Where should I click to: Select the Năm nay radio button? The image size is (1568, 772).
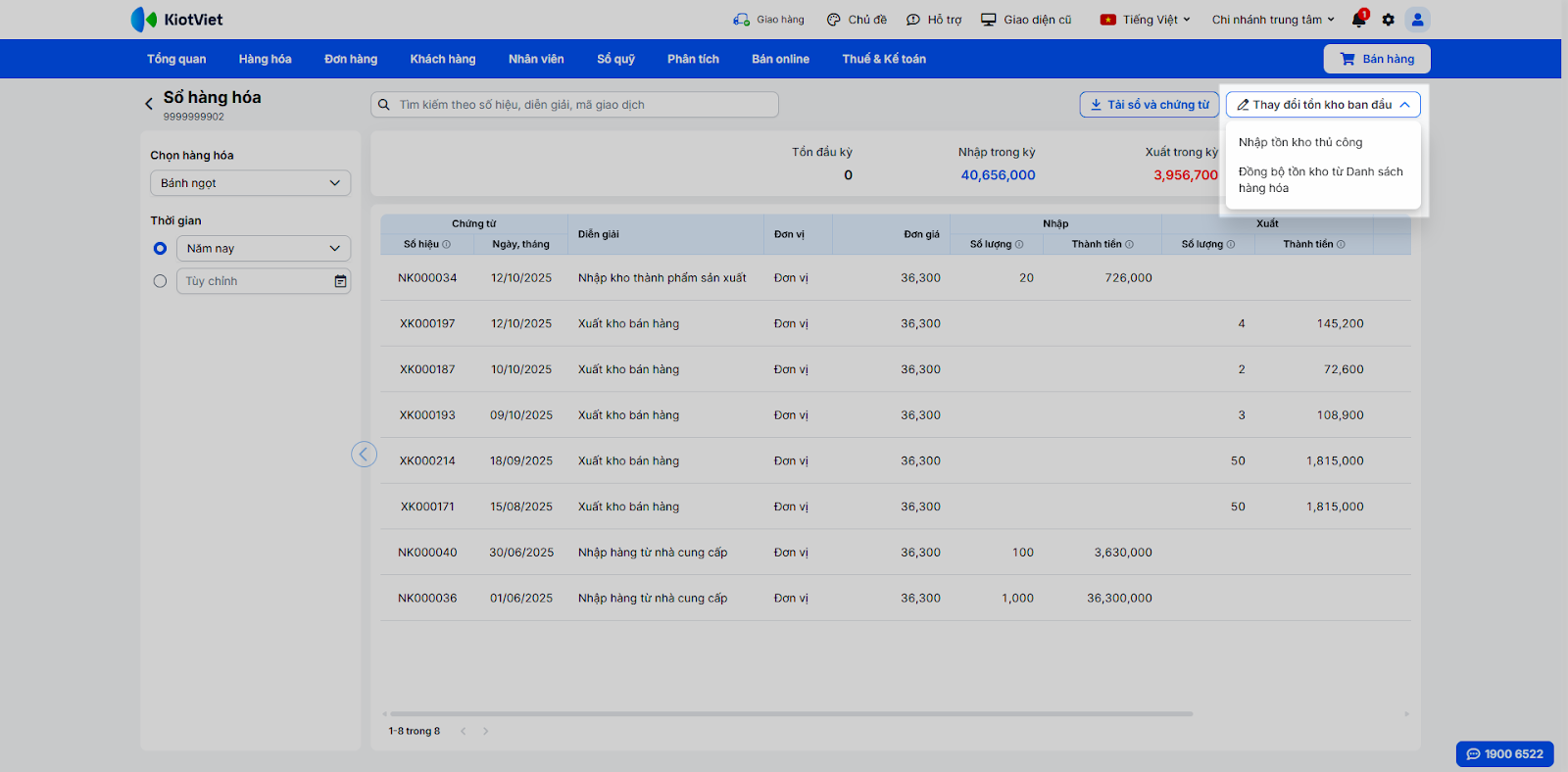pyautogui.click(x=160, y=249)
